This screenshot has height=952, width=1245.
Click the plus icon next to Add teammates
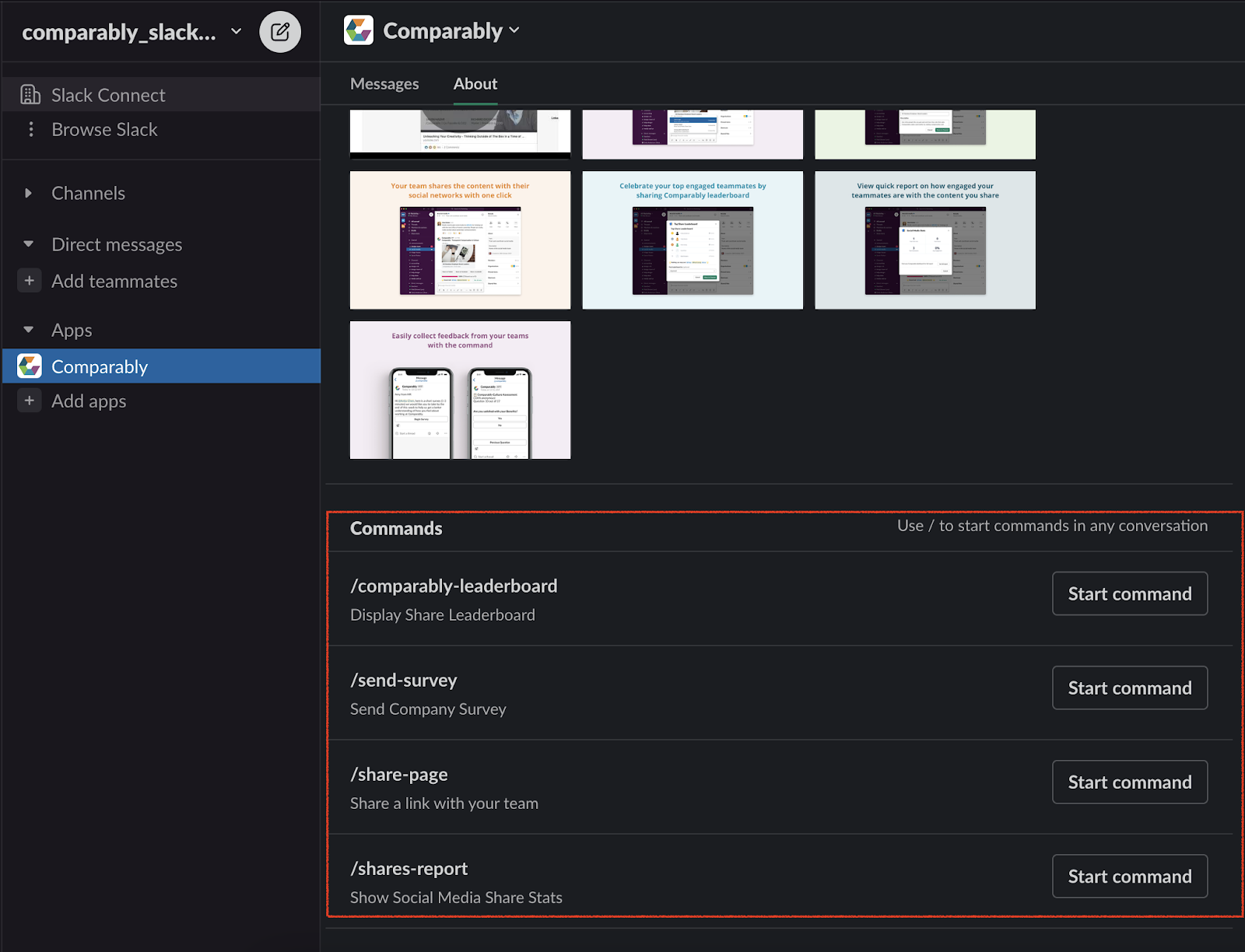pyautogui.click(x=29, y=281)
